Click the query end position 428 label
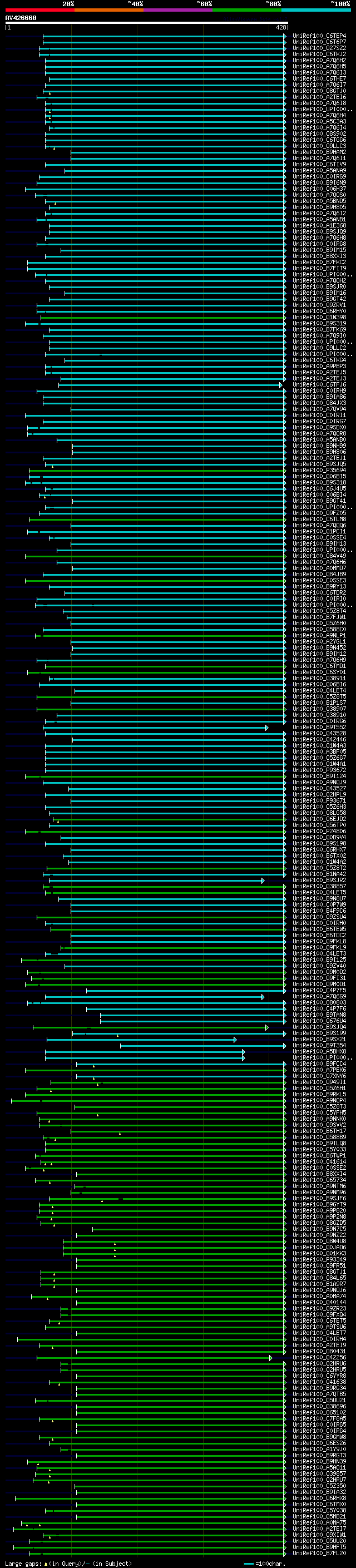The height and width of the screenshot is (1568, 356). click(x=280, y=27)
